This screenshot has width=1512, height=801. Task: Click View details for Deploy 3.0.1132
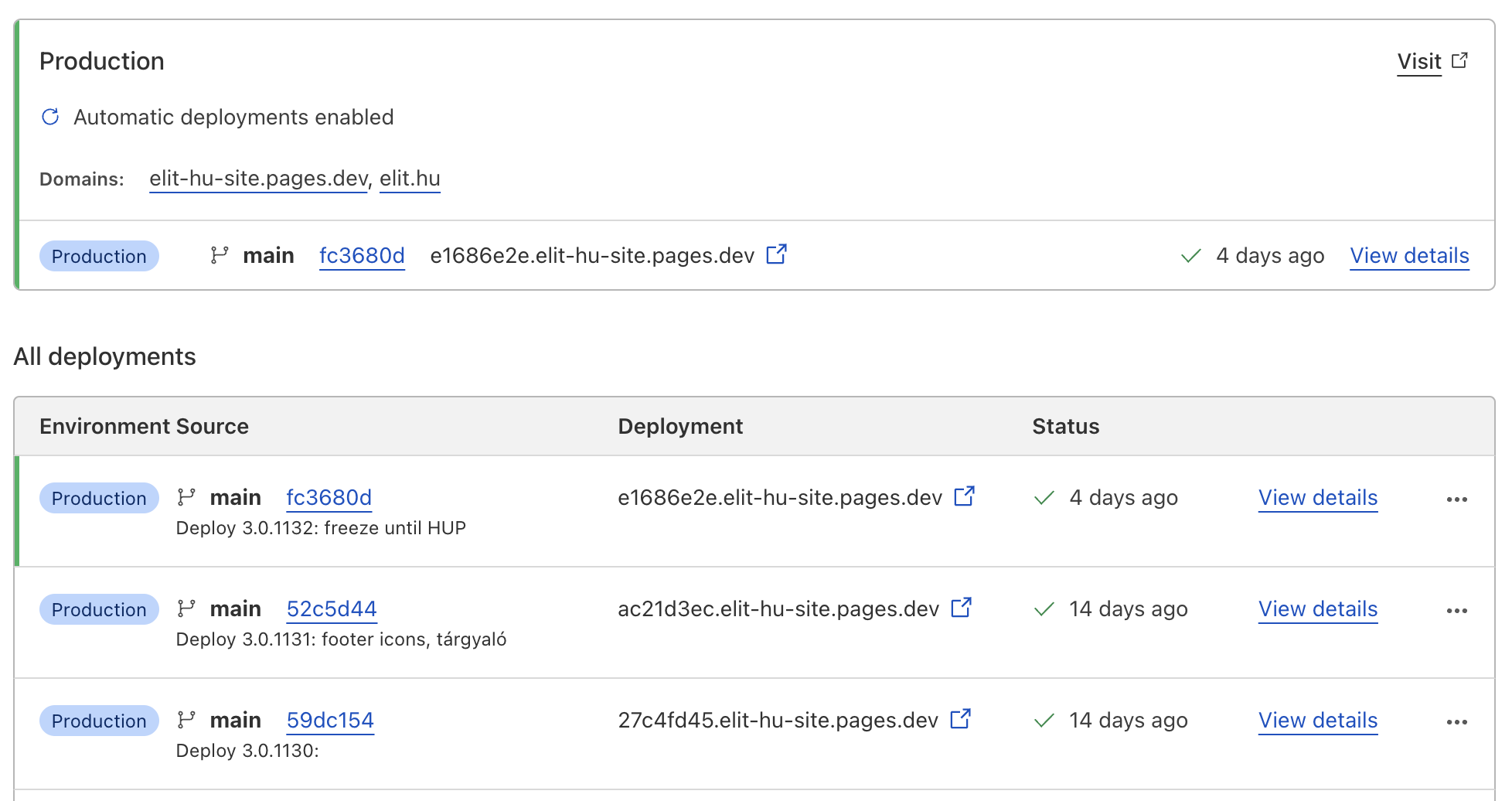pyautogui.click(x=1317, y=498)
